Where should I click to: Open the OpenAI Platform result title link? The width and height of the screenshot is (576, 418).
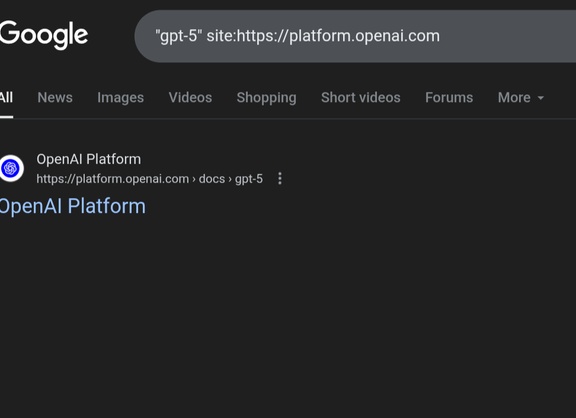[72, 206]
